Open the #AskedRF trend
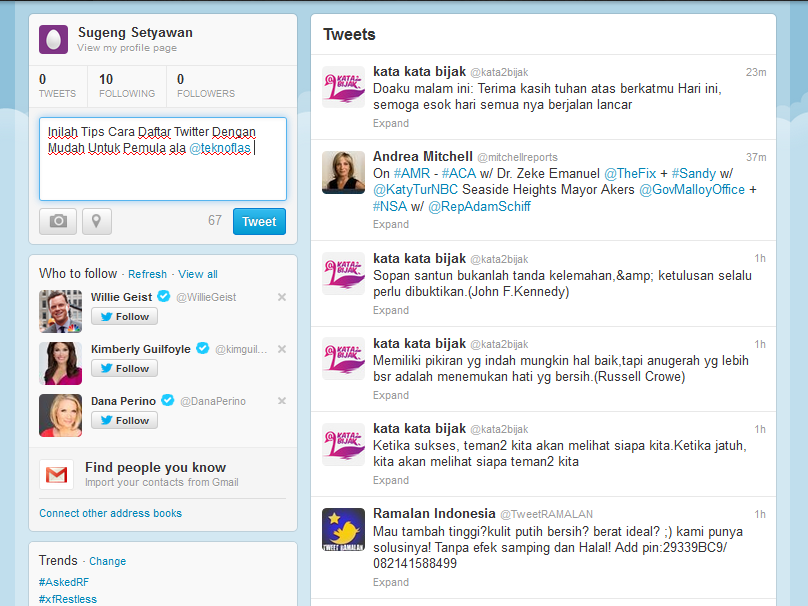Image resolution: width=808 pixels, height=606 pixels. tap(64, 582)
